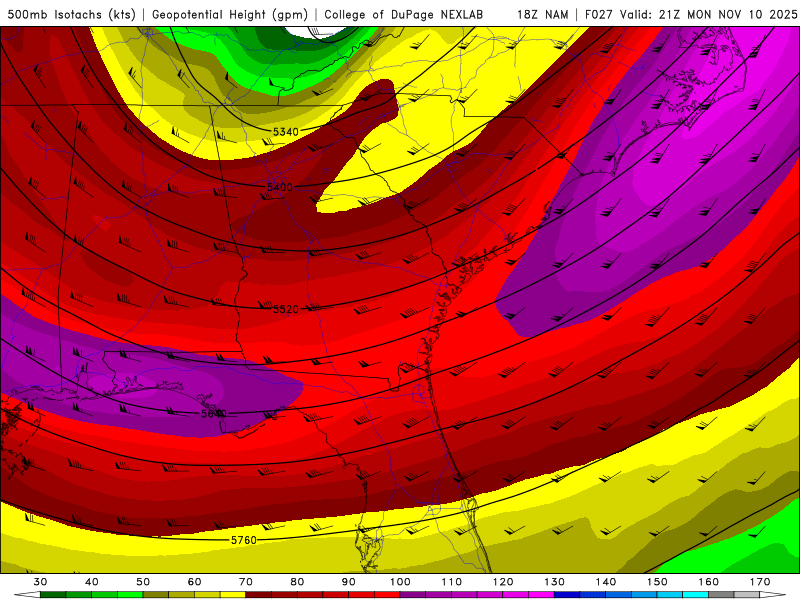Click the 30 value on the colorbar scale
800x600 pixels.
click(x=40, y=582)
